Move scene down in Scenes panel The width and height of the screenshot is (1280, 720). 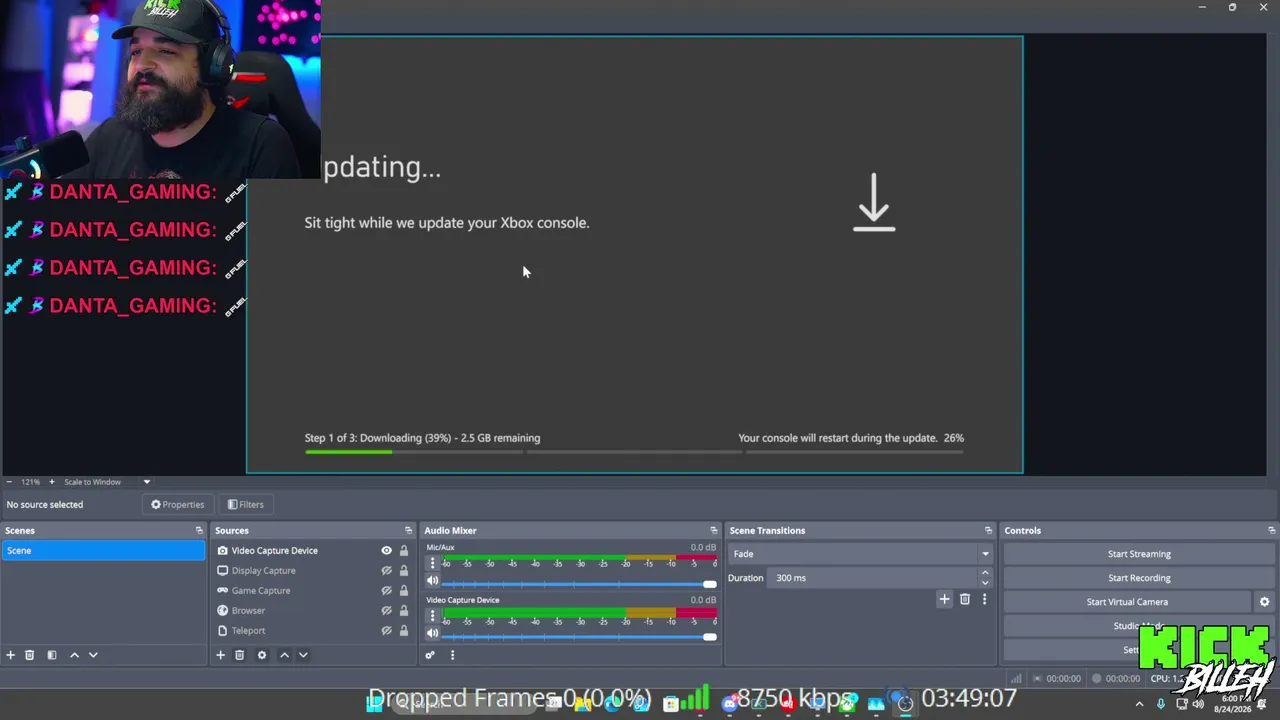pos(93,655)
